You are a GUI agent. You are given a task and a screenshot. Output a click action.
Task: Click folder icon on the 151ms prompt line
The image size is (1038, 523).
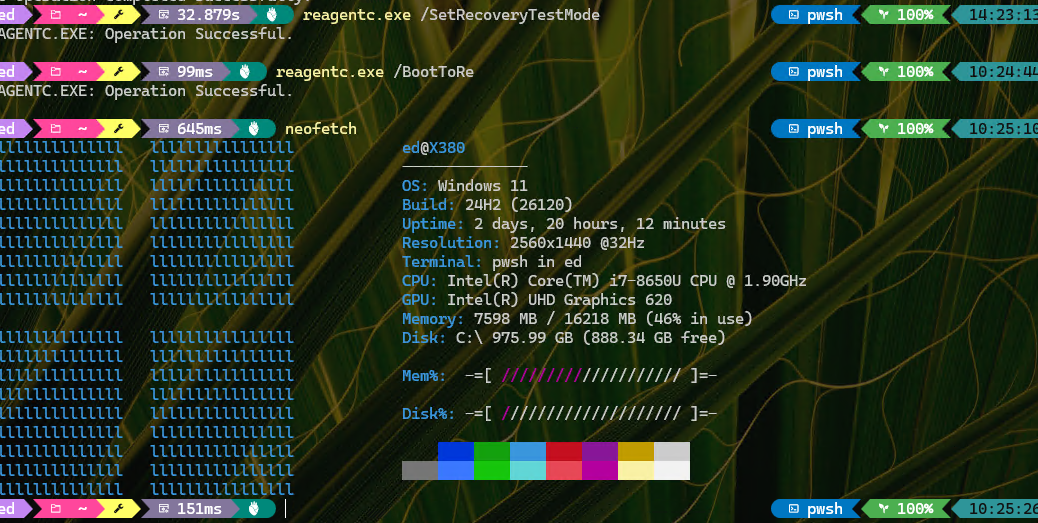56,508
